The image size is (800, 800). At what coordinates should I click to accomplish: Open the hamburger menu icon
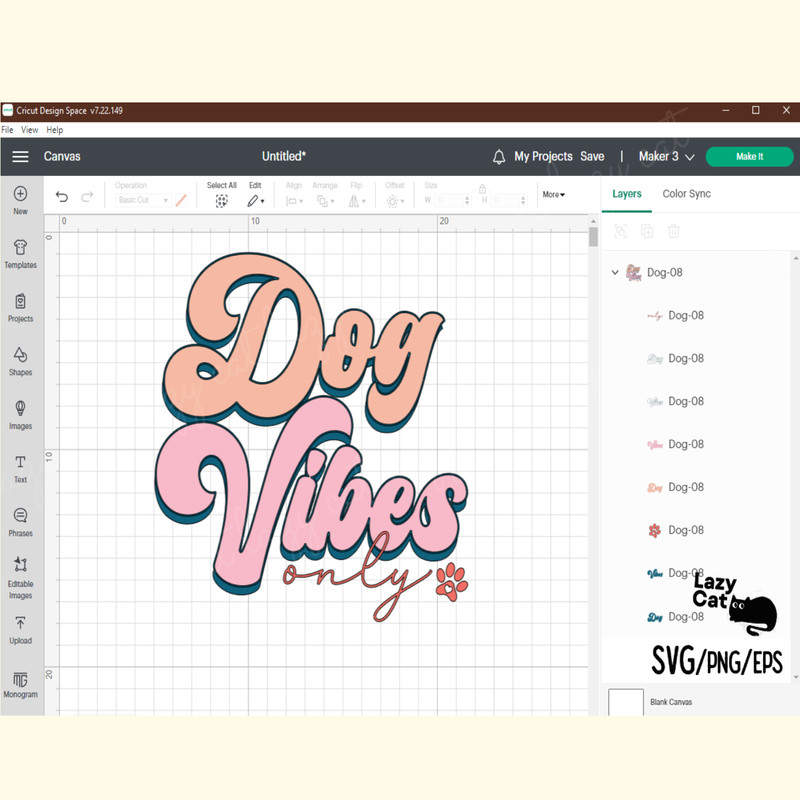click(20, 157)
